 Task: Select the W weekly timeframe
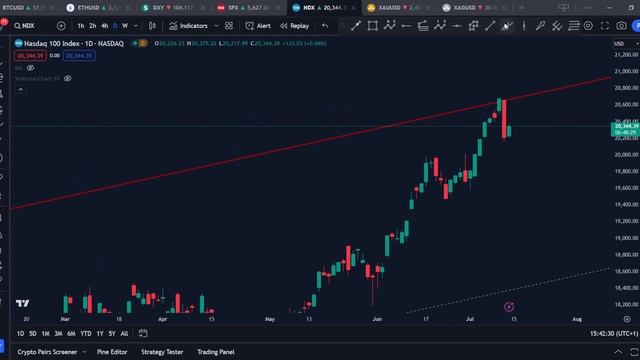click(x=125, y=26)
